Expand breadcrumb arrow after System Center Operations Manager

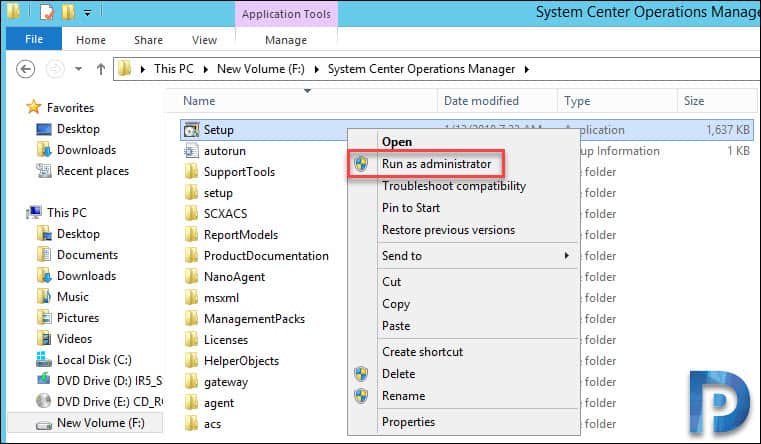click(527, 69)
